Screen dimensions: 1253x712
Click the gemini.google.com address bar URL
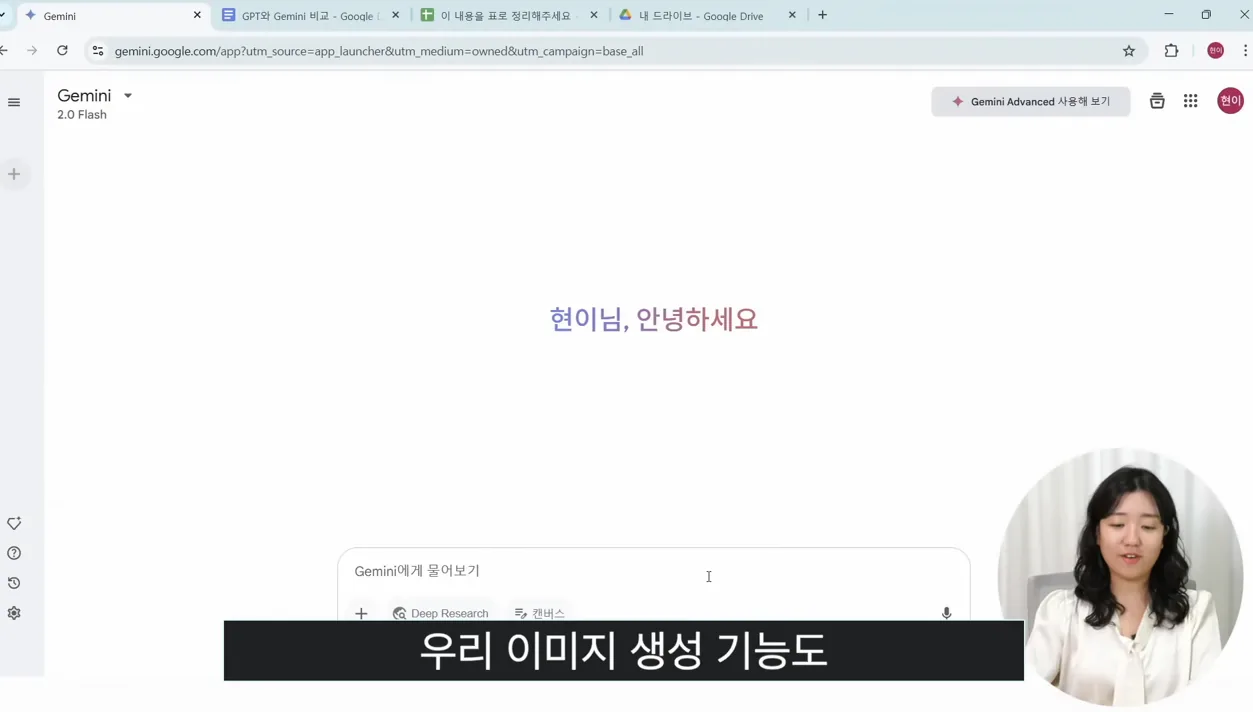(x=379, y=51)
